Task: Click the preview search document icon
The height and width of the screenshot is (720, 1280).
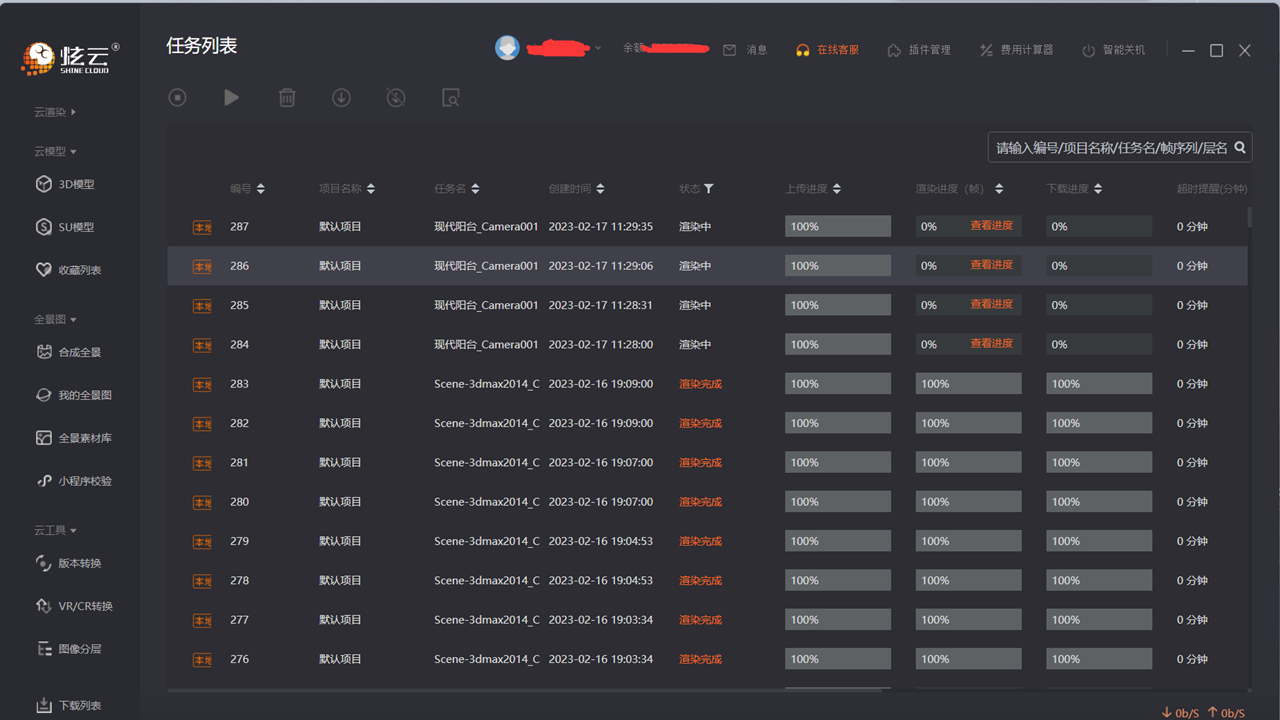Action: pos(451,98)
